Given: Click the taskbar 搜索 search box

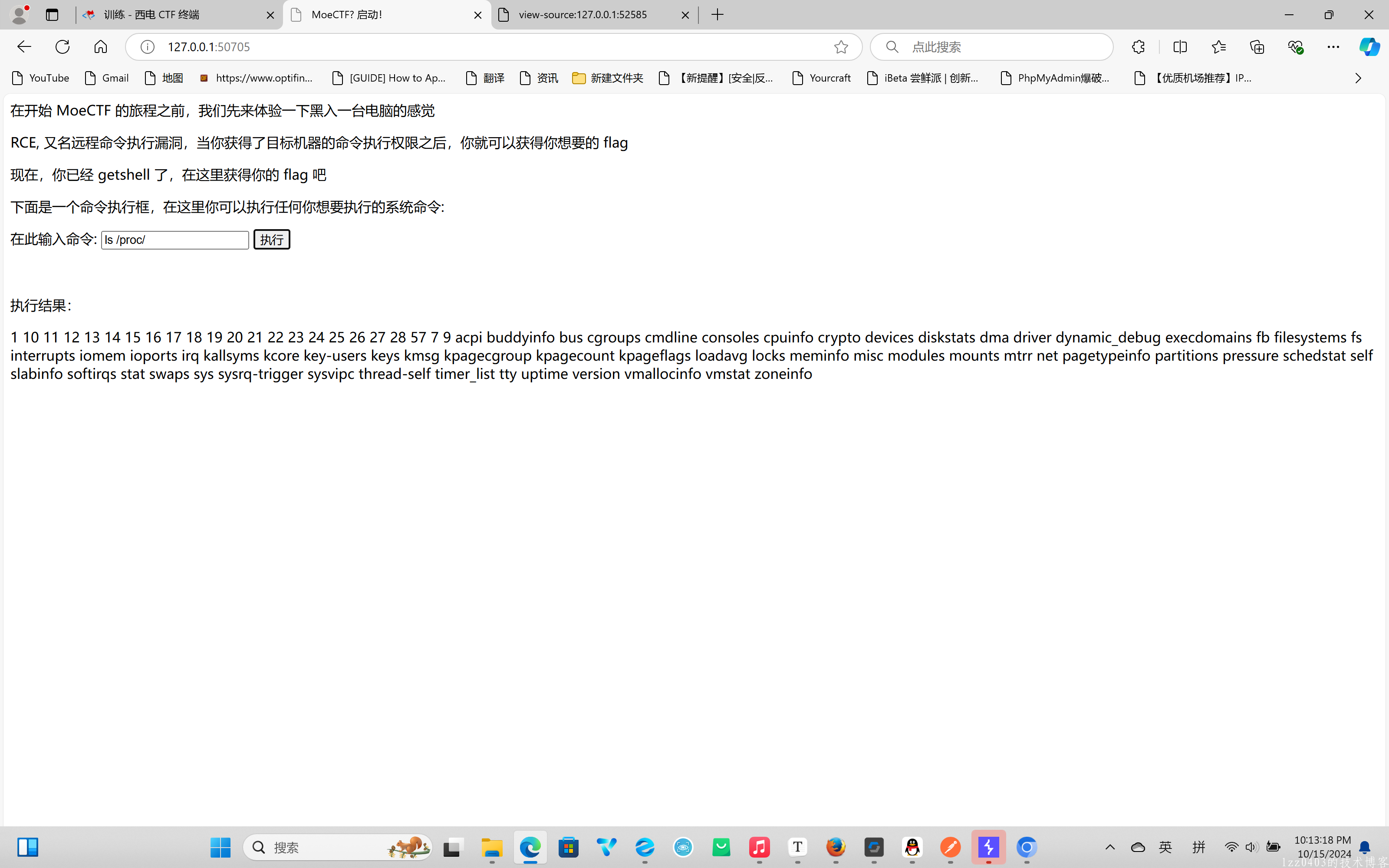Looking at the screenshot, I should (x=338, y=847).
